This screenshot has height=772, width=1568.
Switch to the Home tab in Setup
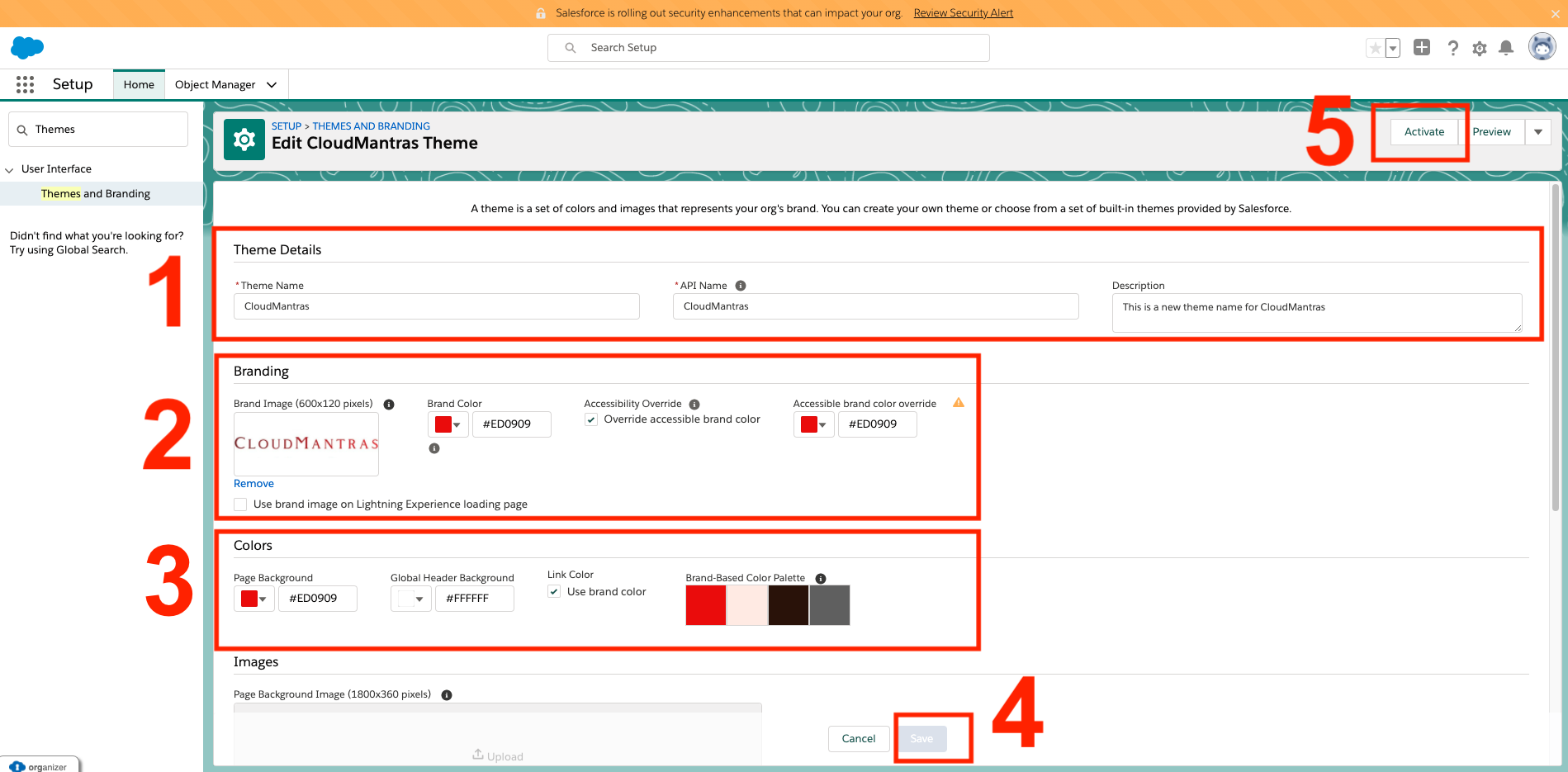(x=138, y=84)
